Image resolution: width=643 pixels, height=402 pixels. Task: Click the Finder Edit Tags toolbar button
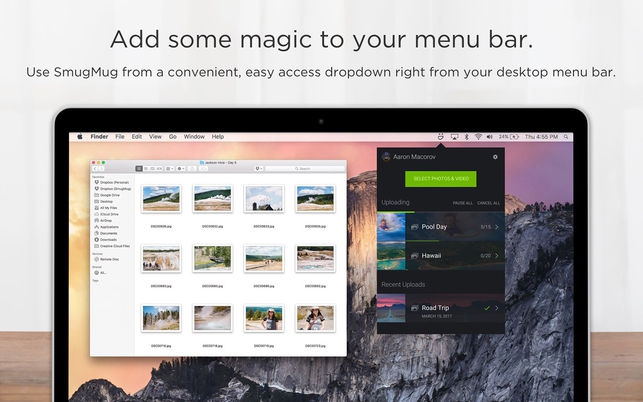click(203, 169)
